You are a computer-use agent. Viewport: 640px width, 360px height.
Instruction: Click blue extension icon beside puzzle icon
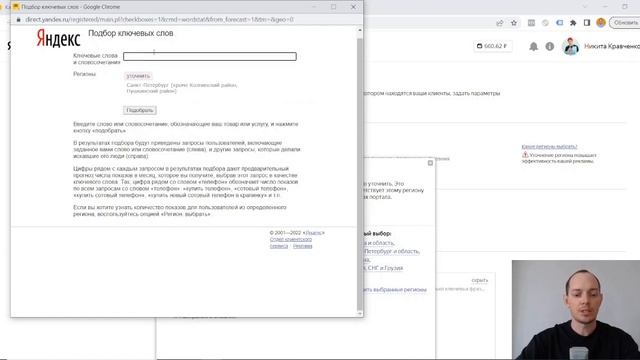559,23
